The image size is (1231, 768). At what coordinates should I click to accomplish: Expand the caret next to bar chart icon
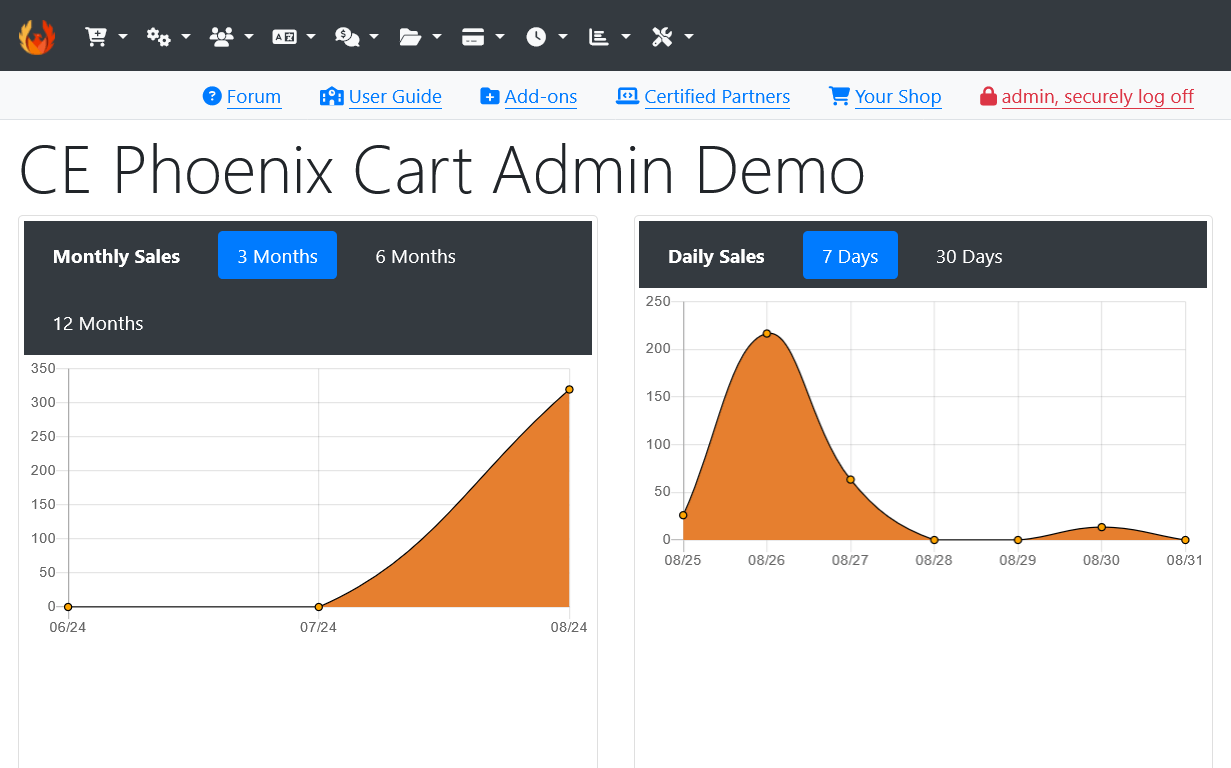click(626, 37)
